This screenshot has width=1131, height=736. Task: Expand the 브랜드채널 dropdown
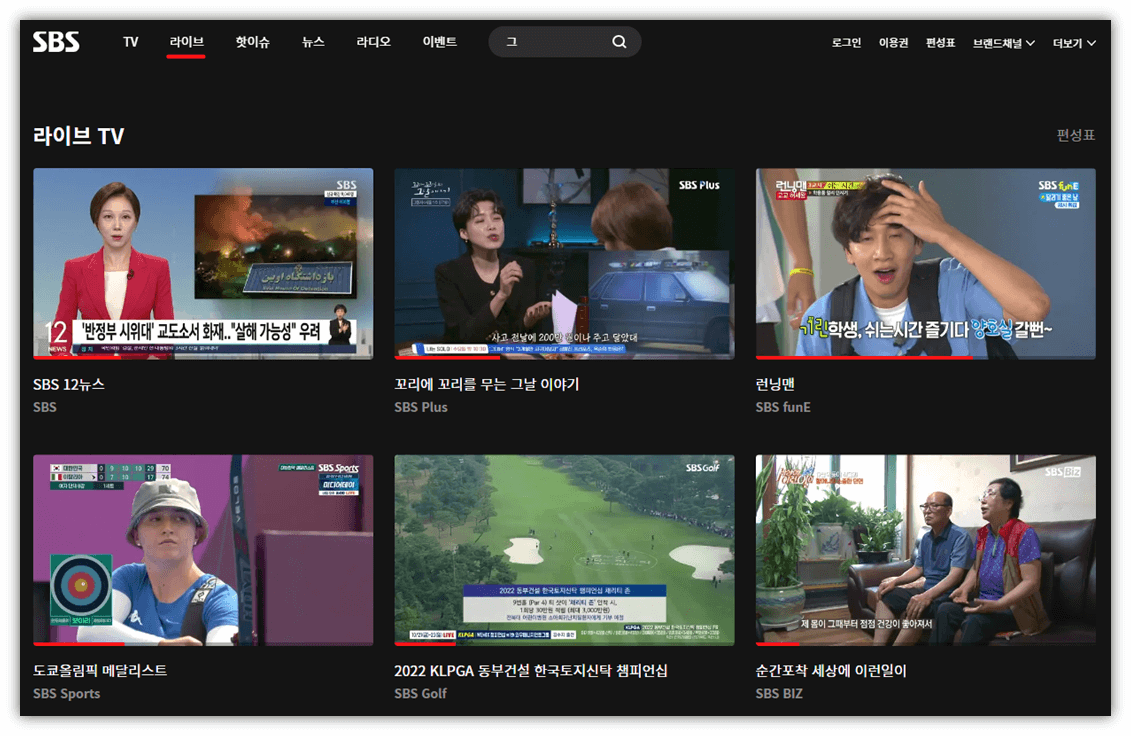tap(1003, 43)
